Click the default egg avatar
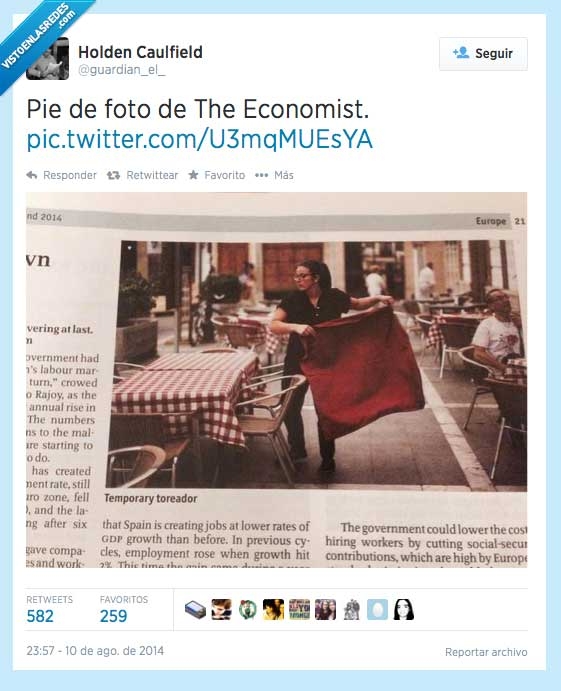The image size is (561, 691). [377, 610]
